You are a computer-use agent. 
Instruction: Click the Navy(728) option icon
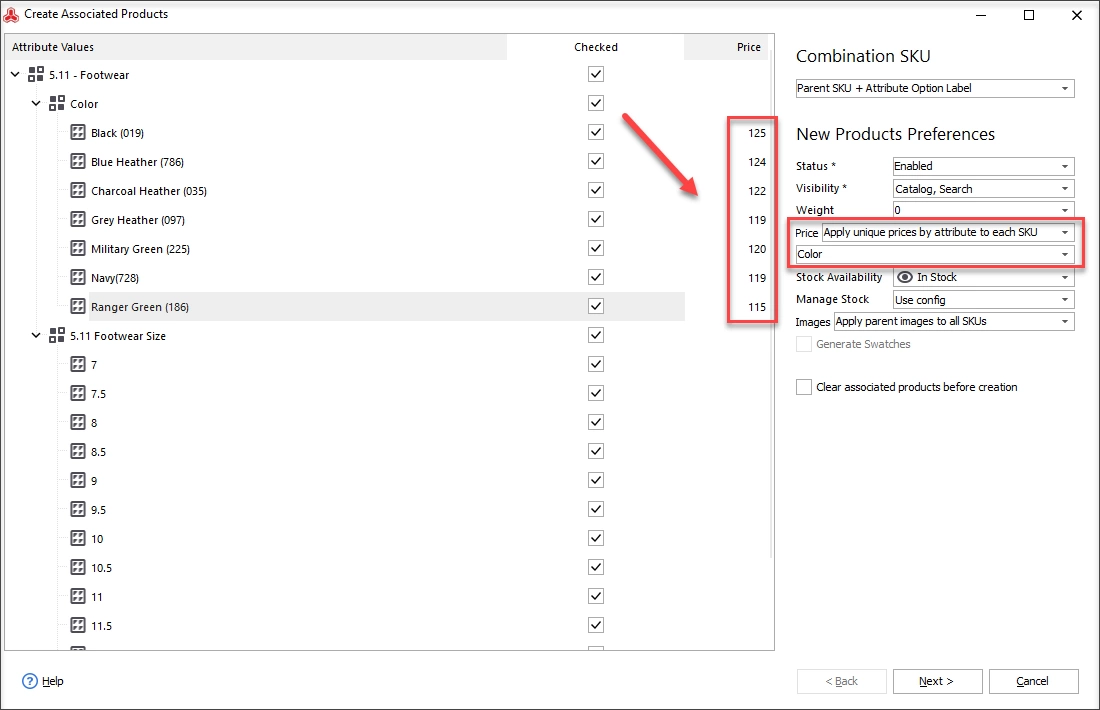[x=78, y=277]
